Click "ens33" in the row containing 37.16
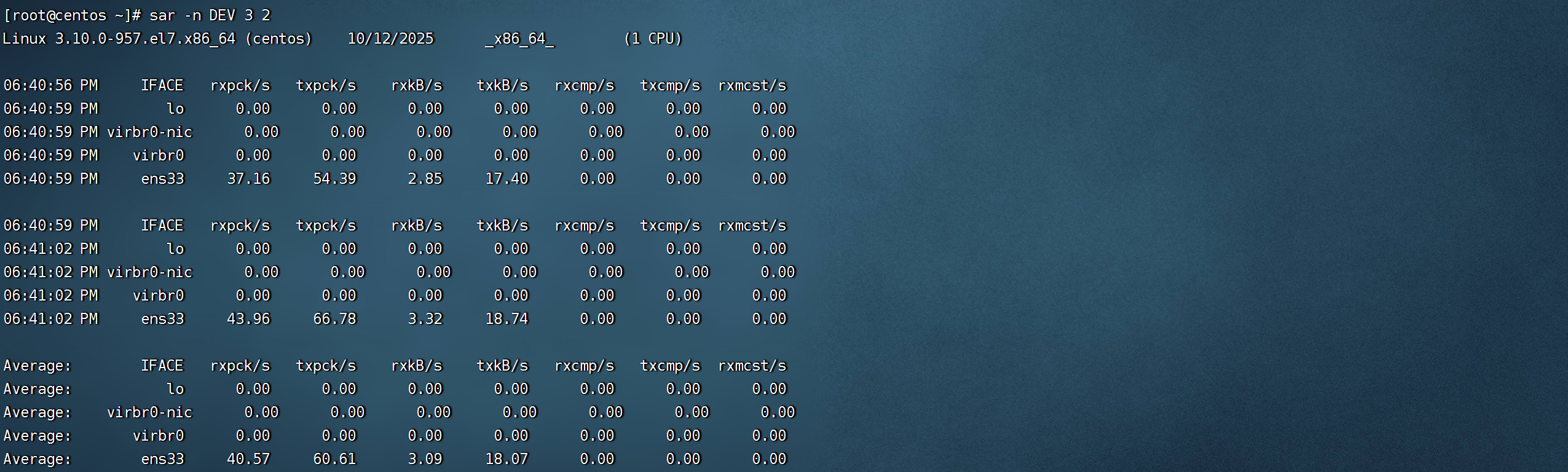Image resolution: width=1568 pixels, height=472 pixels. [x=163, y=179]
